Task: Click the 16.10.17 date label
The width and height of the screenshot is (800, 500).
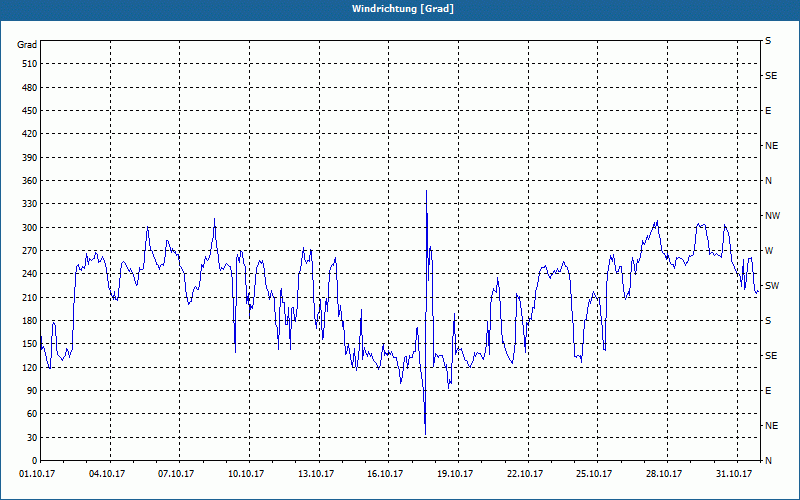Action: [x=385, y=474]
